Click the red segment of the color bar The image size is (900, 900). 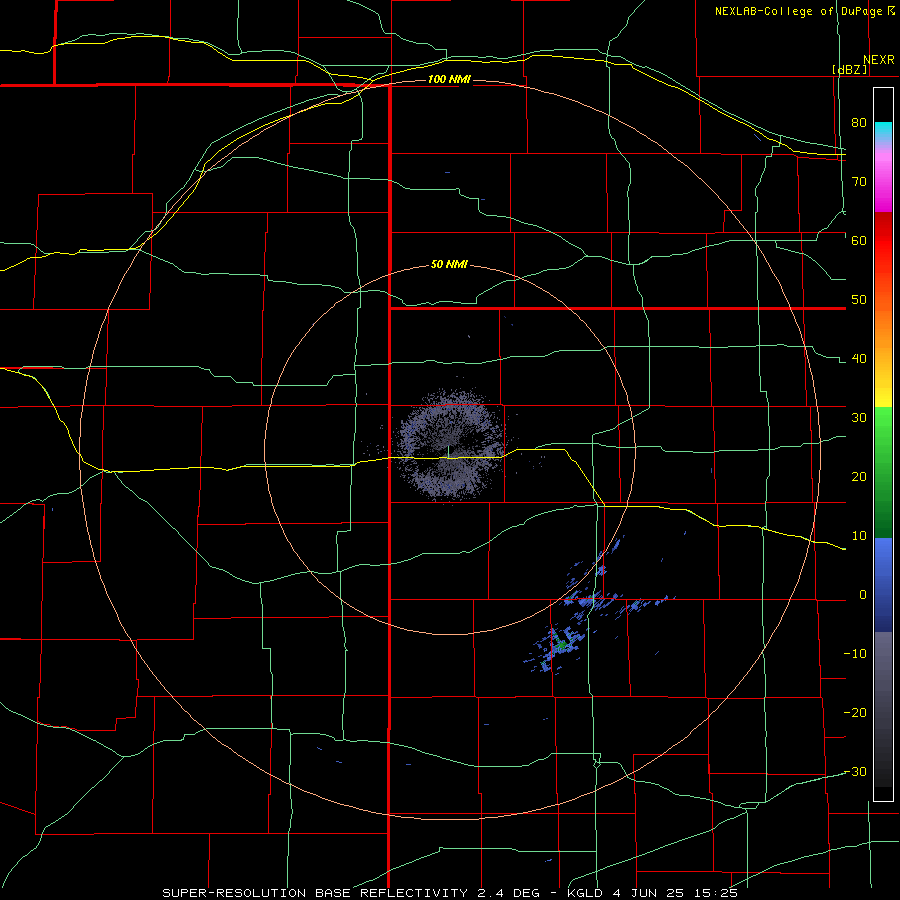(883, 241)
